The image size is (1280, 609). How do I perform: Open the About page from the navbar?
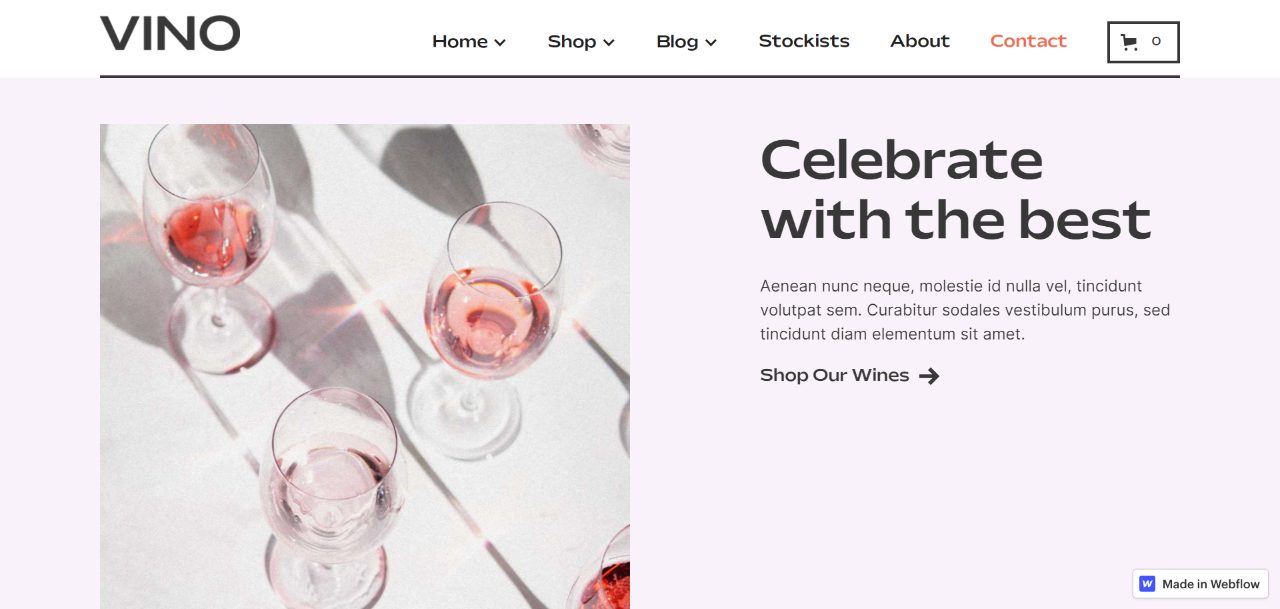[919, 41]
